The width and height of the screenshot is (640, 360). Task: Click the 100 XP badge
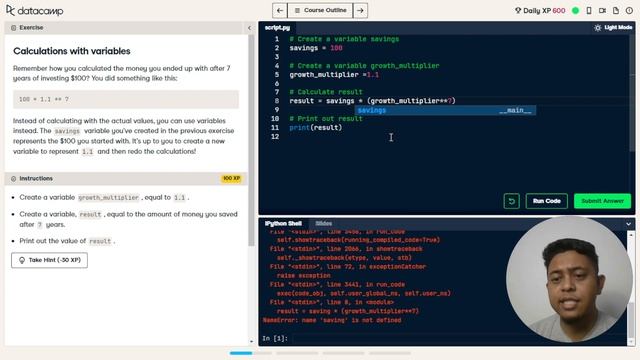point(231,178)
